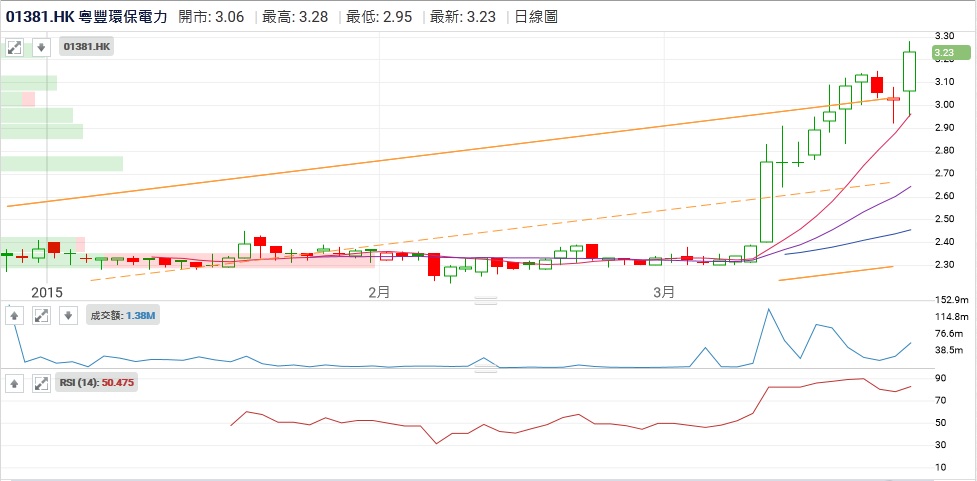
Task: Maximize the main price chart panel
Action: (x=16, y=47)
